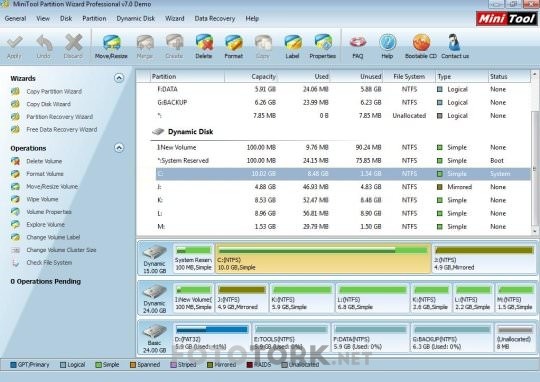Open the Data Recovery menu
The width and height of the screenshot is (540, 382).
(x=215, y=19)
